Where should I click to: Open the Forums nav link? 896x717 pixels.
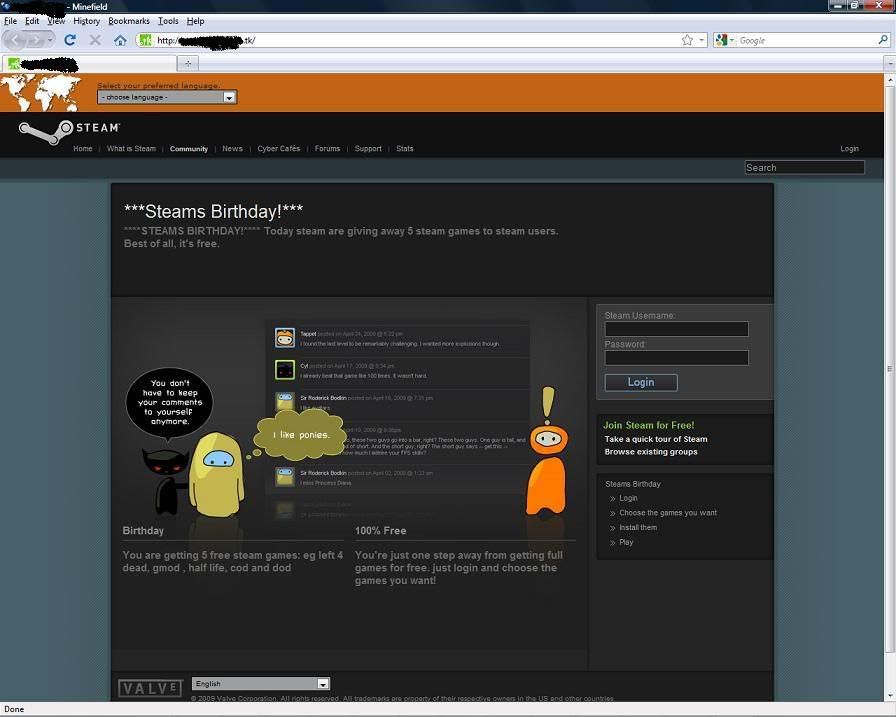coord(327,149)
